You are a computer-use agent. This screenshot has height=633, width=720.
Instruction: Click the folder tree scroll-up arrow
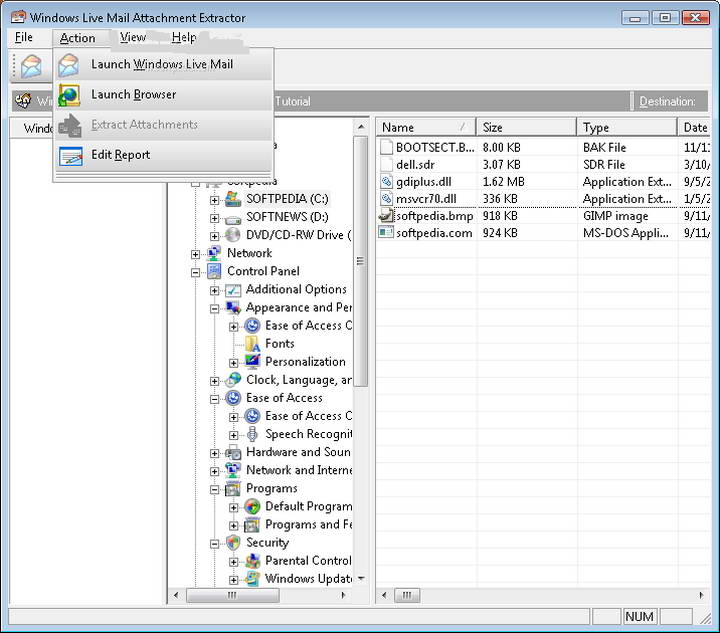[361, 126]
